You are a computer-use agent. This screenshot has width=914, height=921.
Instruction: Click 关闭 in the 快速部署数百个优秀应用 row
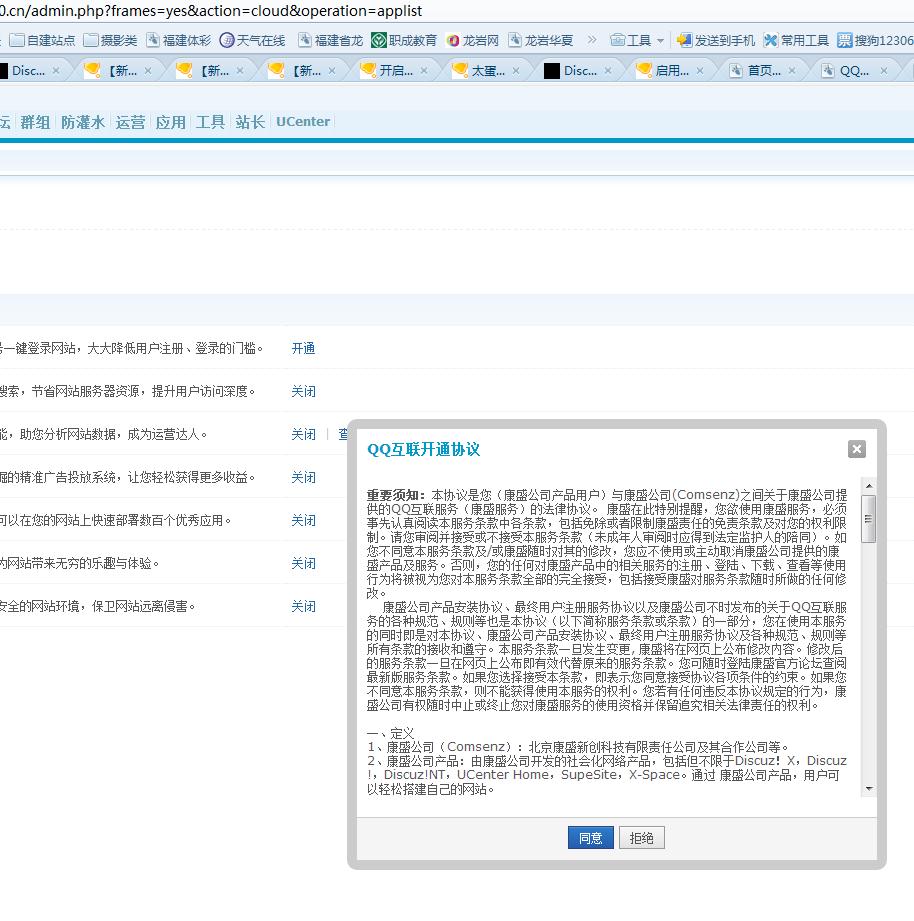[x=303, y=520]
